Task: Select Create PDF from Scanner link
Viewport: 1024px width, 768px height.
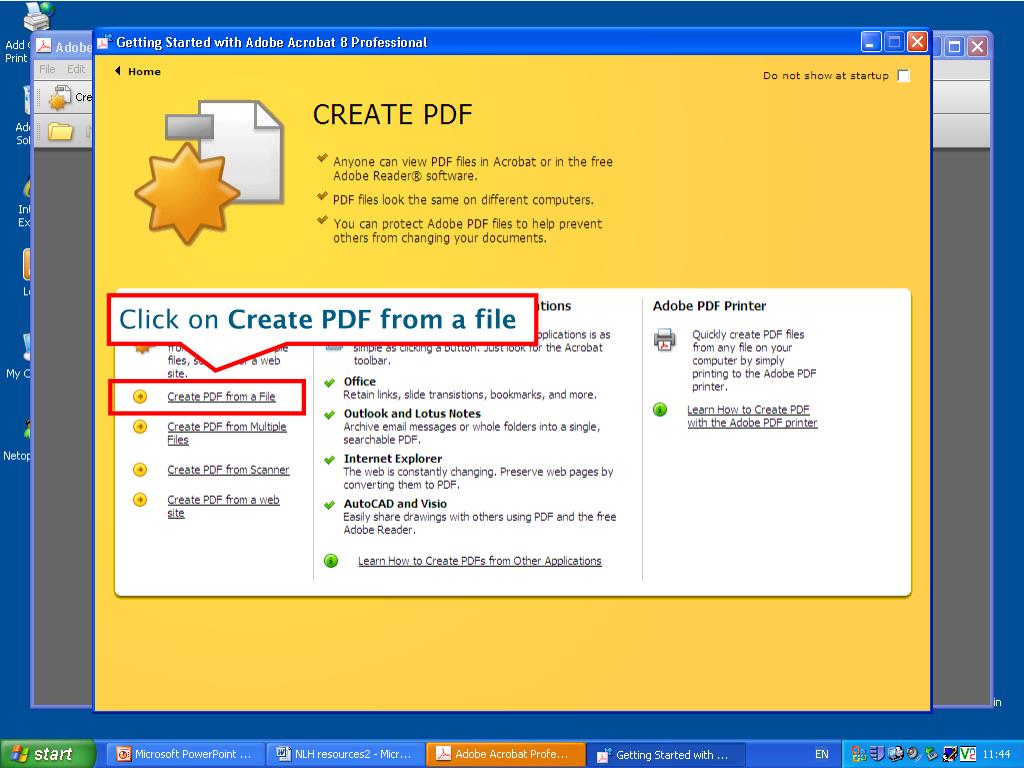Action: 228,470
